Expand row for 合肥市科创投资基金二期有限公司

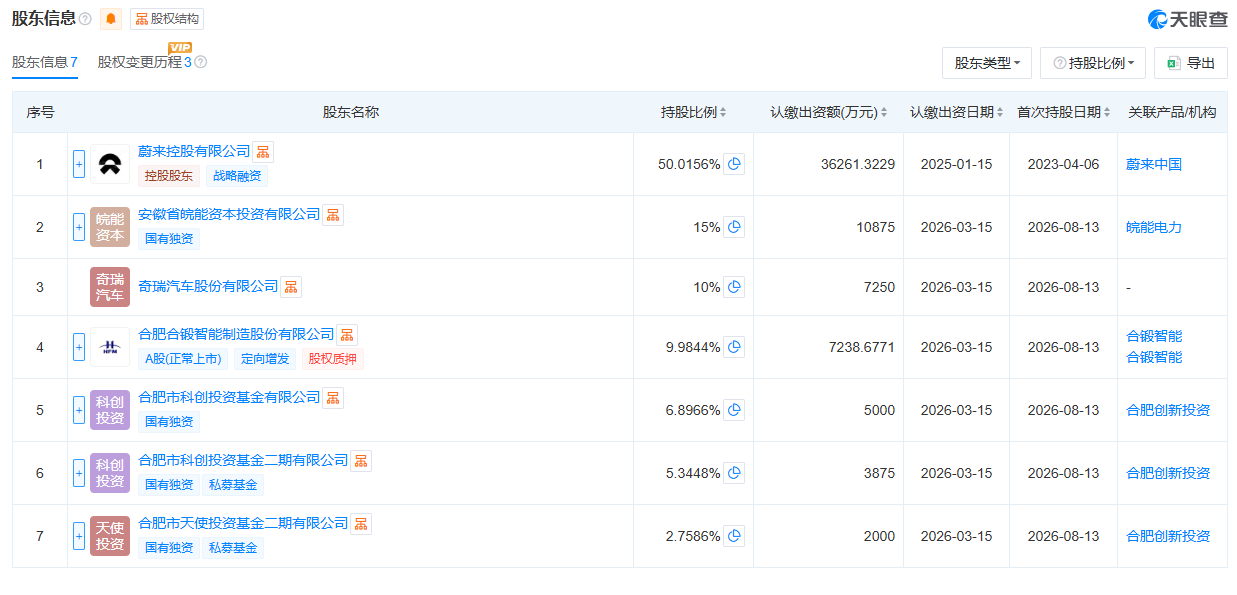pyautogui.click(x=79, y=473)
